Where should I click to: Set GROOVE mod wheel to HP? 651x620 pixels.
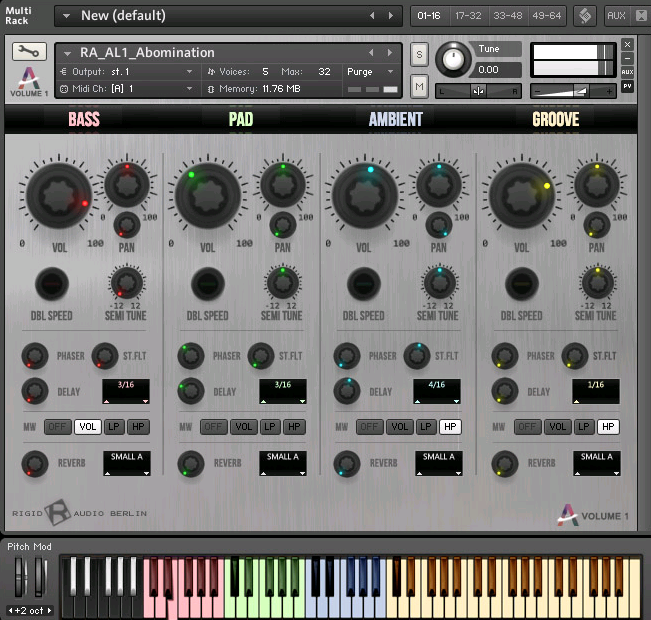pos(608,427)
